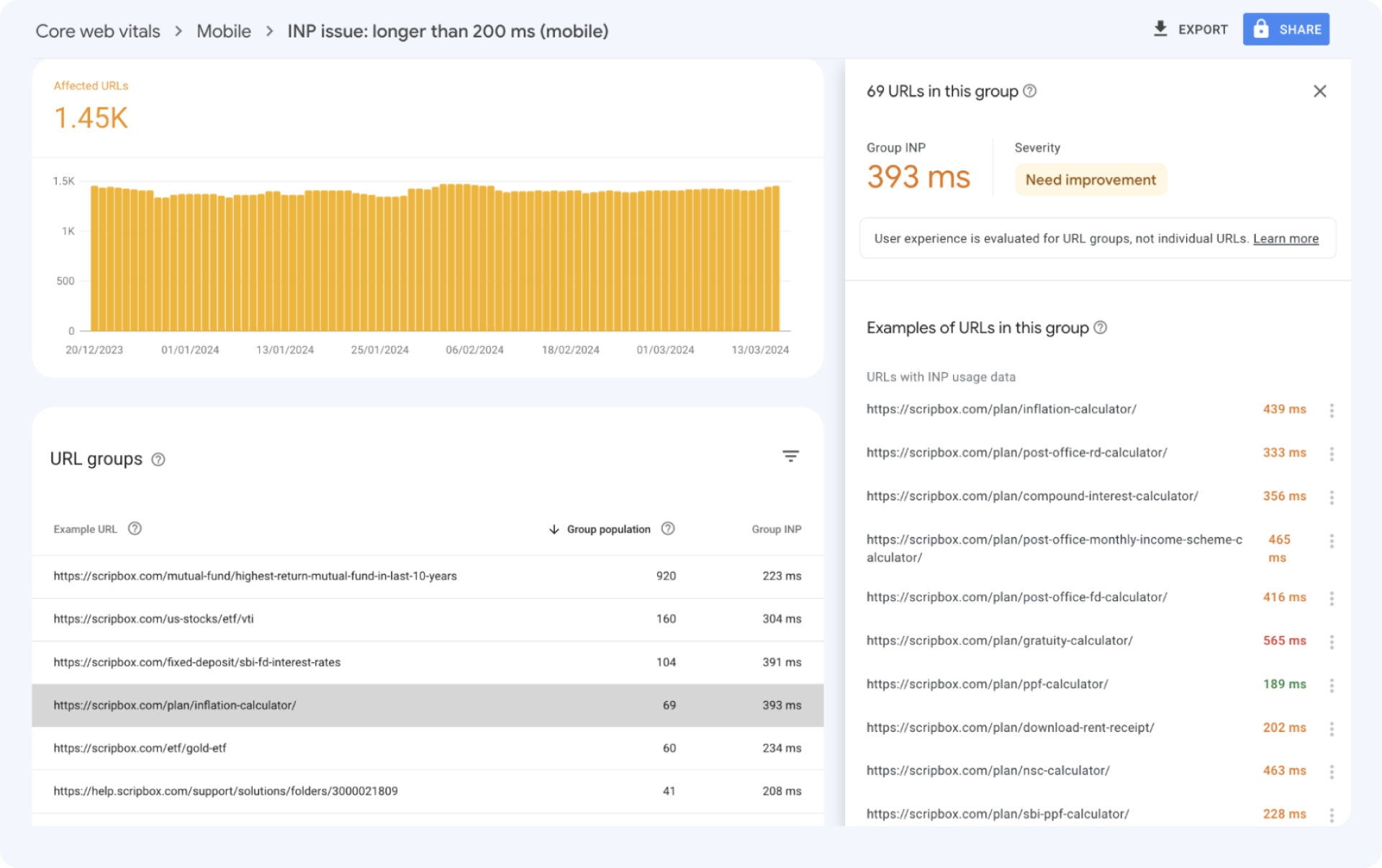Click example URL post-office-rd-calculator
Image resolution: width=1382 pixels, height=868 pixels.
coord(1016,453)
